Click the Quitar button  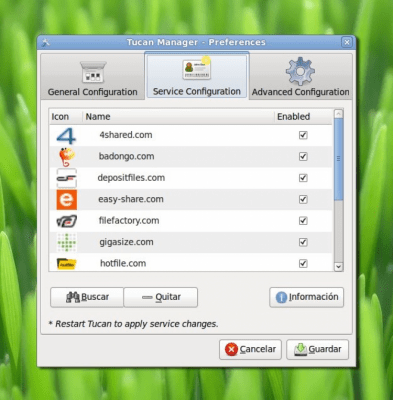pos(161,297)
